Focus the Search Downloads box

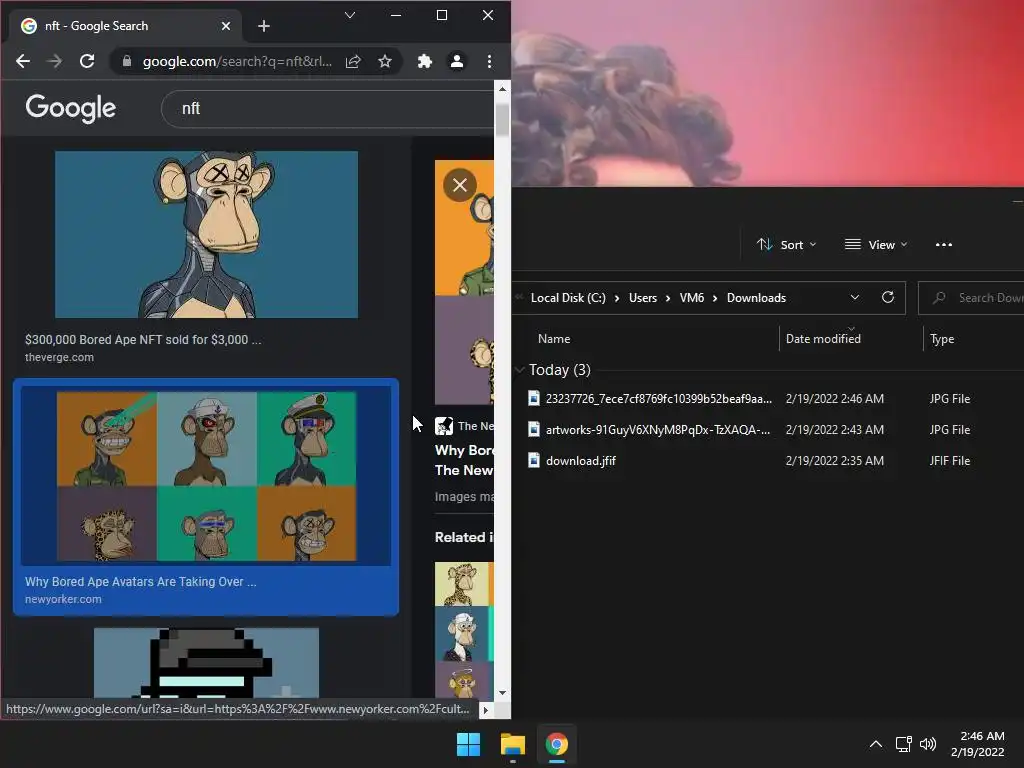971,298
